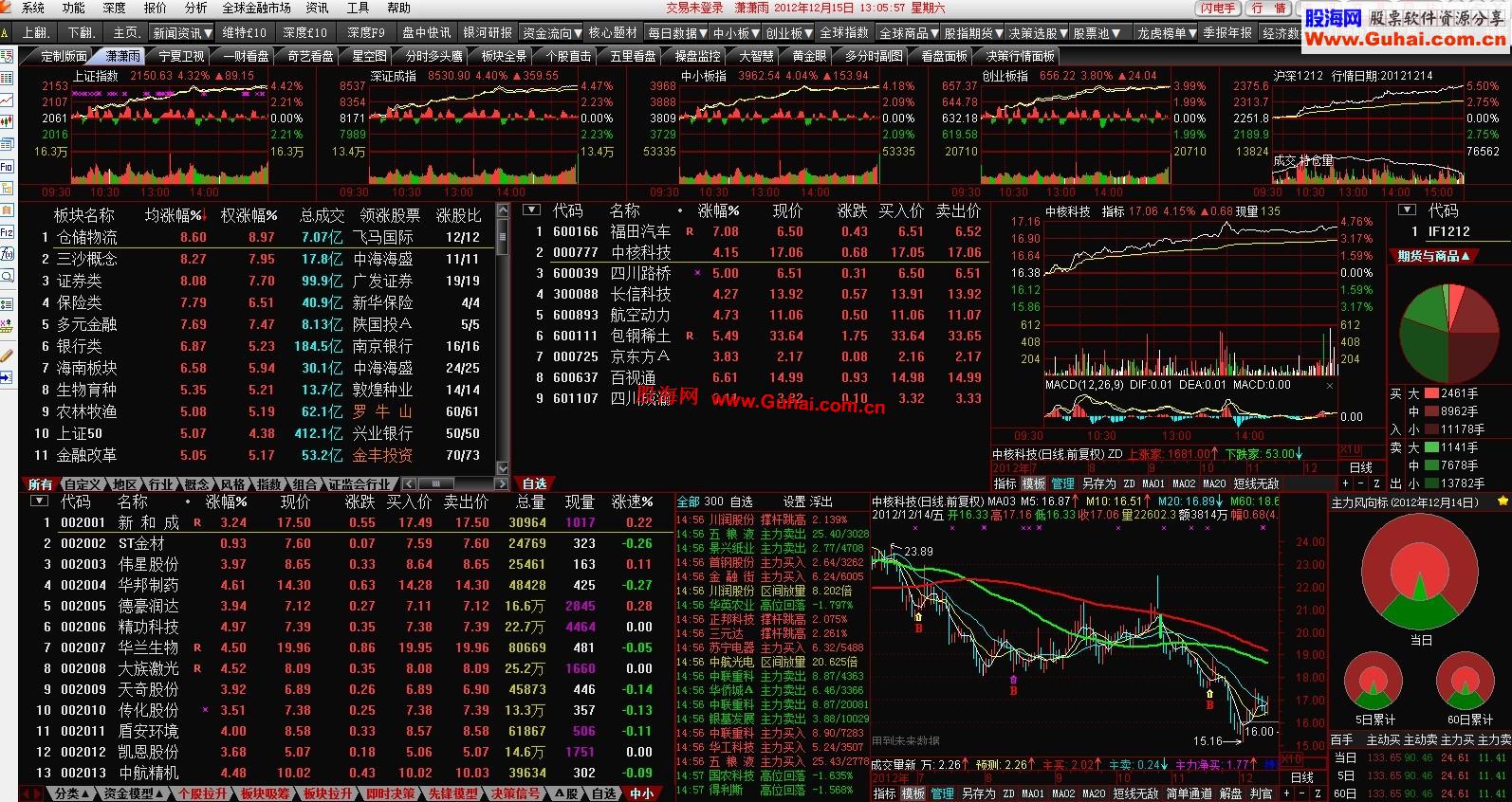Click 设置 in the news alert panel
Image resolution: width=1512 pixels, height=802 pixels.
795,501
